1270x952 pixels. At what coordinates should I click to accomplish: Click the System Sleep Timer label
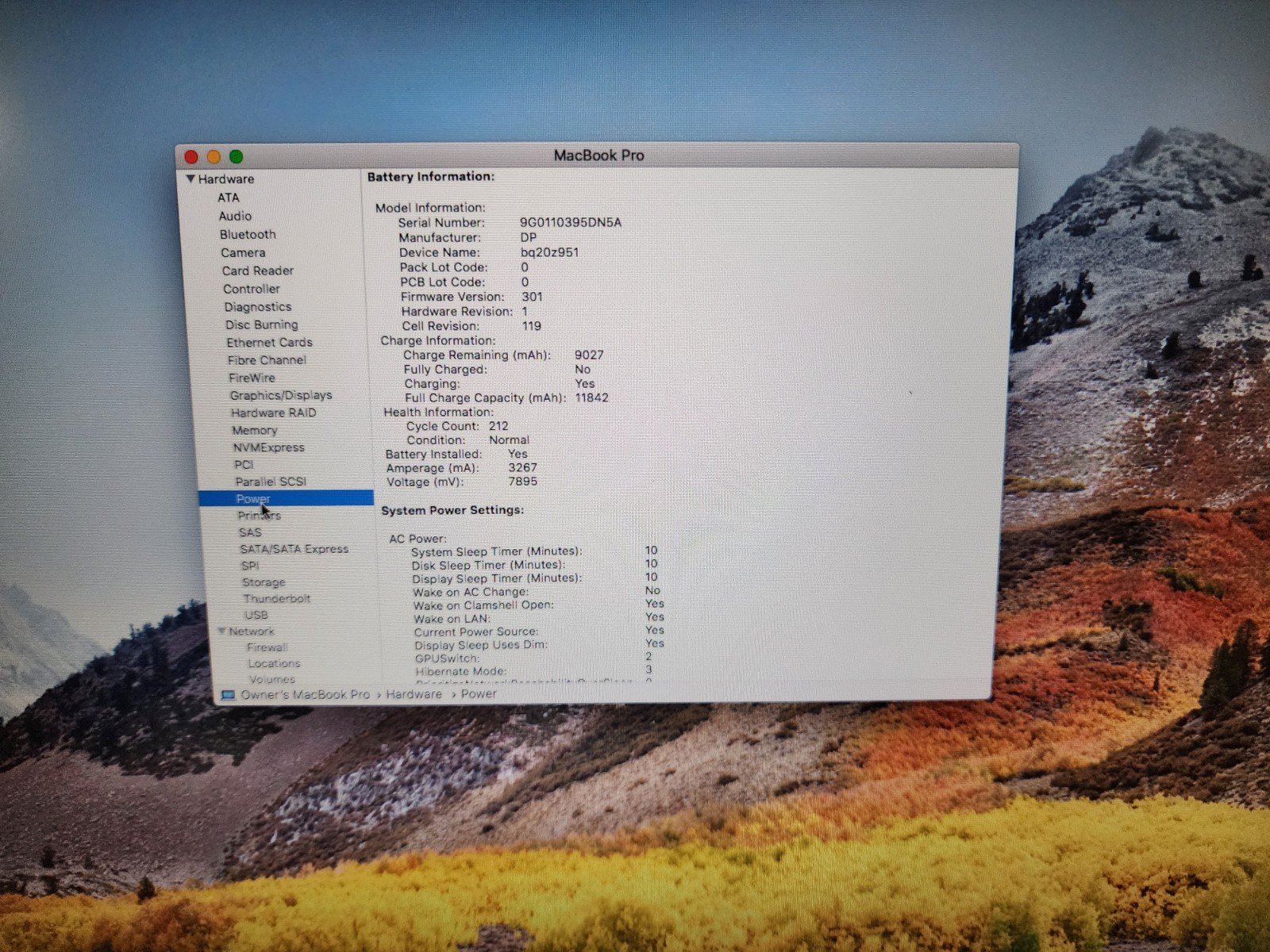click(x=497, y=552)
